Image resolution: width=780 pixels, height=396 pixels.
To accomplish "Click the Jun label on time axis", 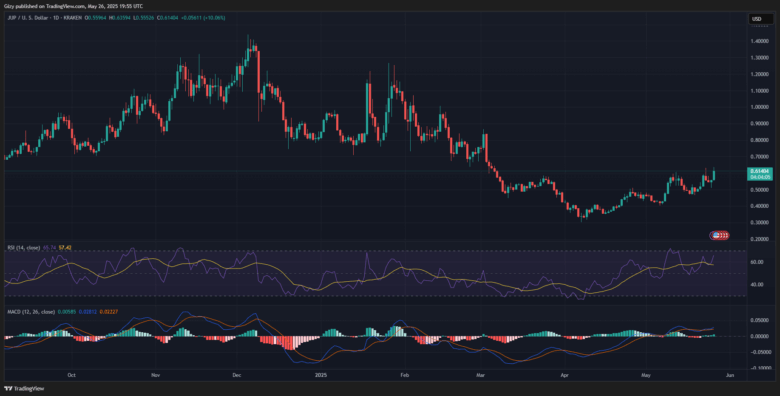I will (729, 376).
